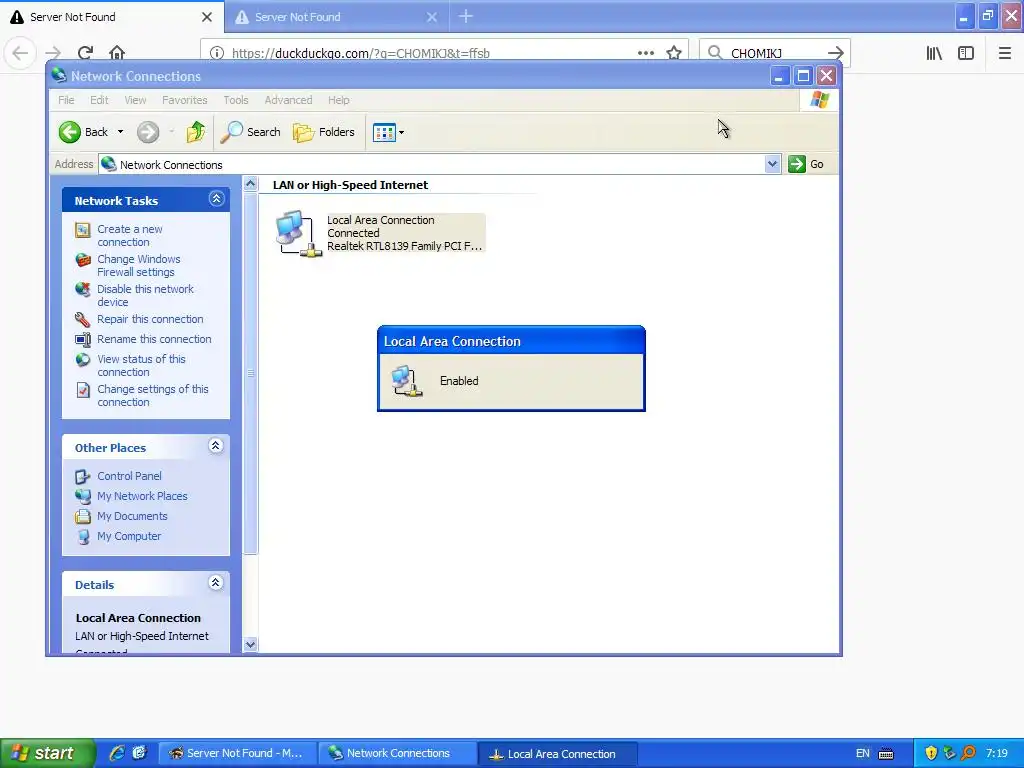1024x768 pixels.
Task: Click Rename this connection
Action: coord(154,339)
